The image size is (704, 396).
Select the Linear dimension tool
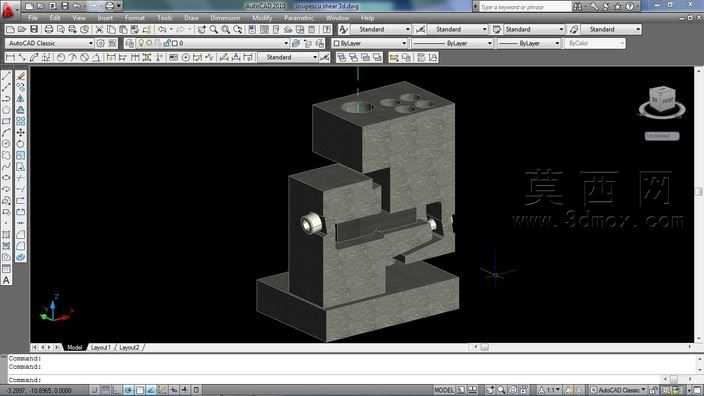tap(10, 57)
